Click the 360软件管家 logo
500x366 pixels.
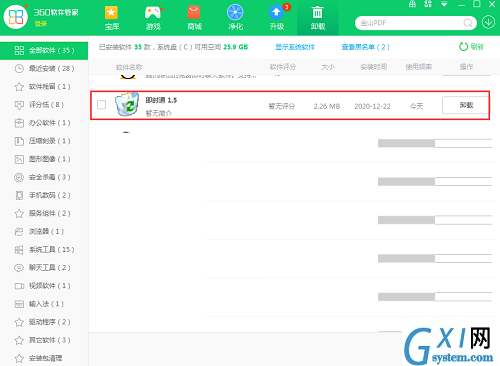[x=15, y=16]
